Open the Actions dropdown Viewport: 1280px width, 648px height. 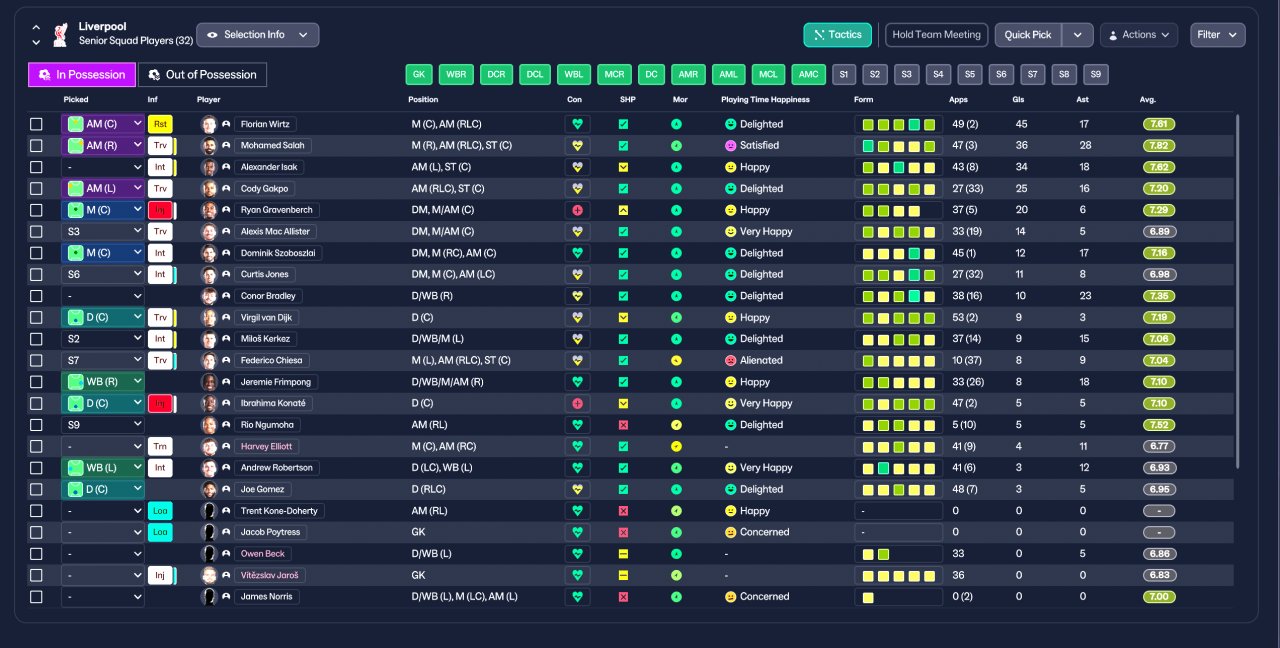pyautogui.click(x=1139, y=35)
